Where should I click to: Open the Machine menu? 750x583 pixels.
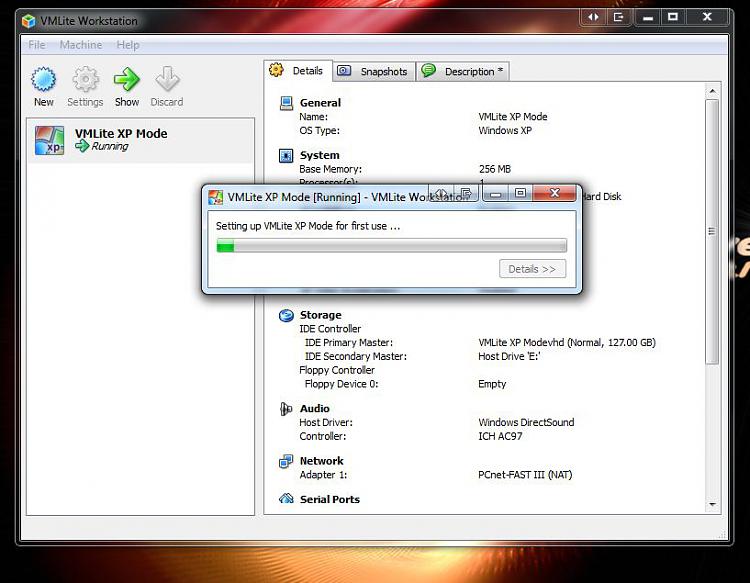pyautogui.click(x=81, y=45)
